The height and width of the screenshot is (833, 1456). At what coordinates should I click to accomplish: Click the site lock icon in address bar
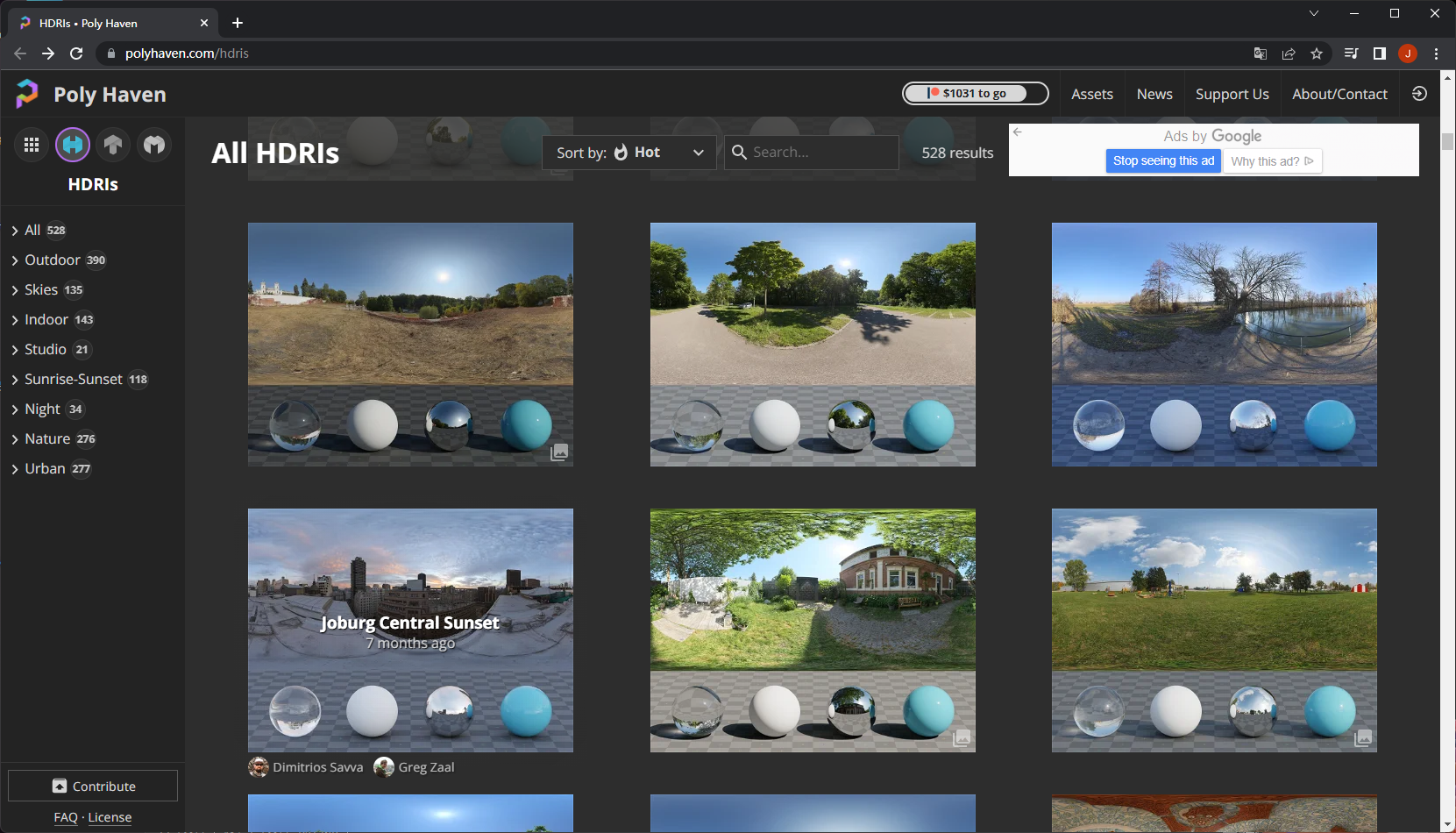pos(110,53)
